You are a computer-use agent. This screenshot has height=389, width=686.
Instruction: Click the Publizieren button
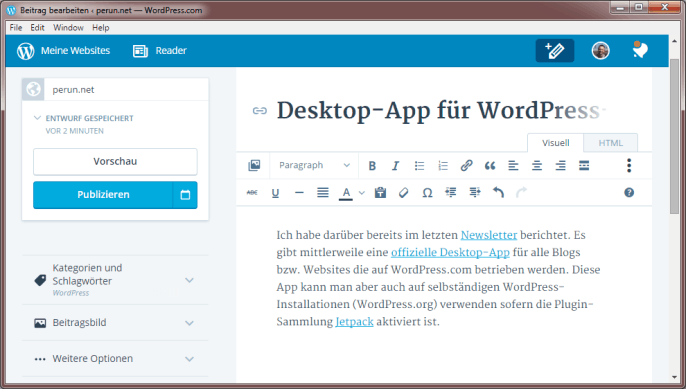click(x=103, y=195)
